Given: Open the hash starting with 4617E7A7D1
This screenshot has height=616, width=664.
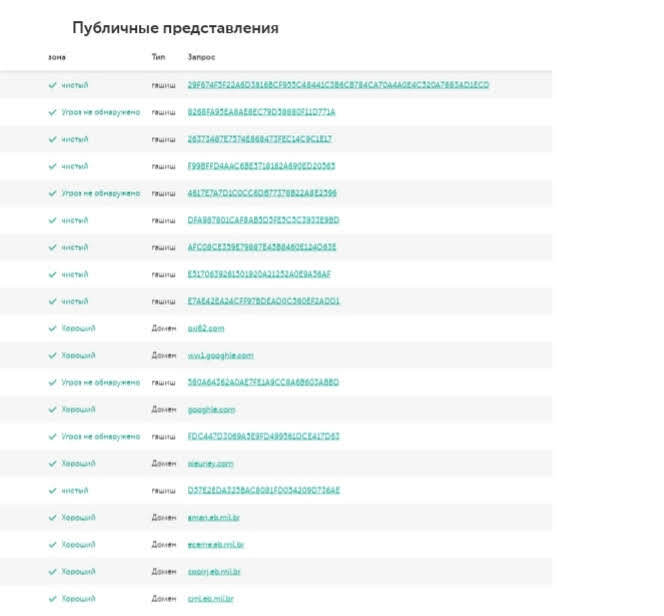Looking at the screenshot, I should (x=262, y=193).
